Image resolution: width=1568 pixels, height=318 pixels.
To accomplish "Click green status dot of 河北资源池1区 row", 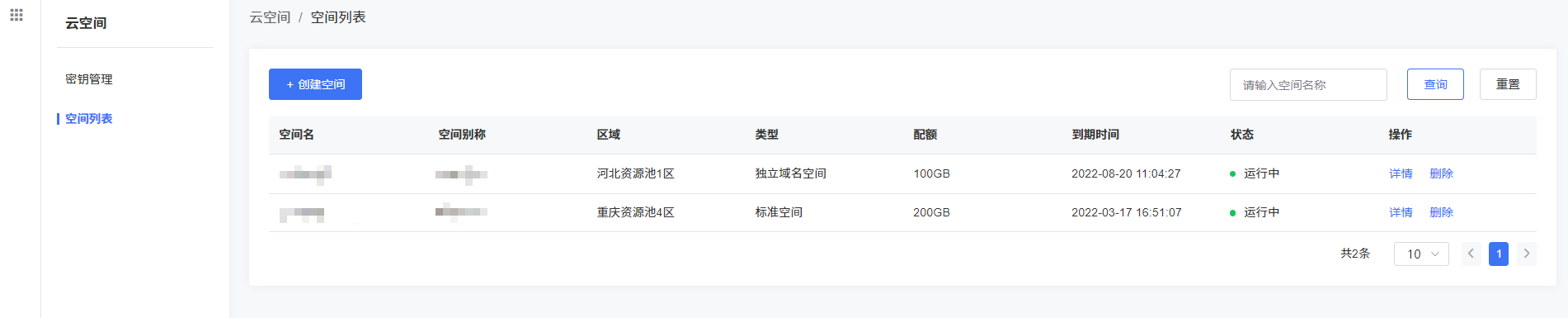I will coord(1232,174).
